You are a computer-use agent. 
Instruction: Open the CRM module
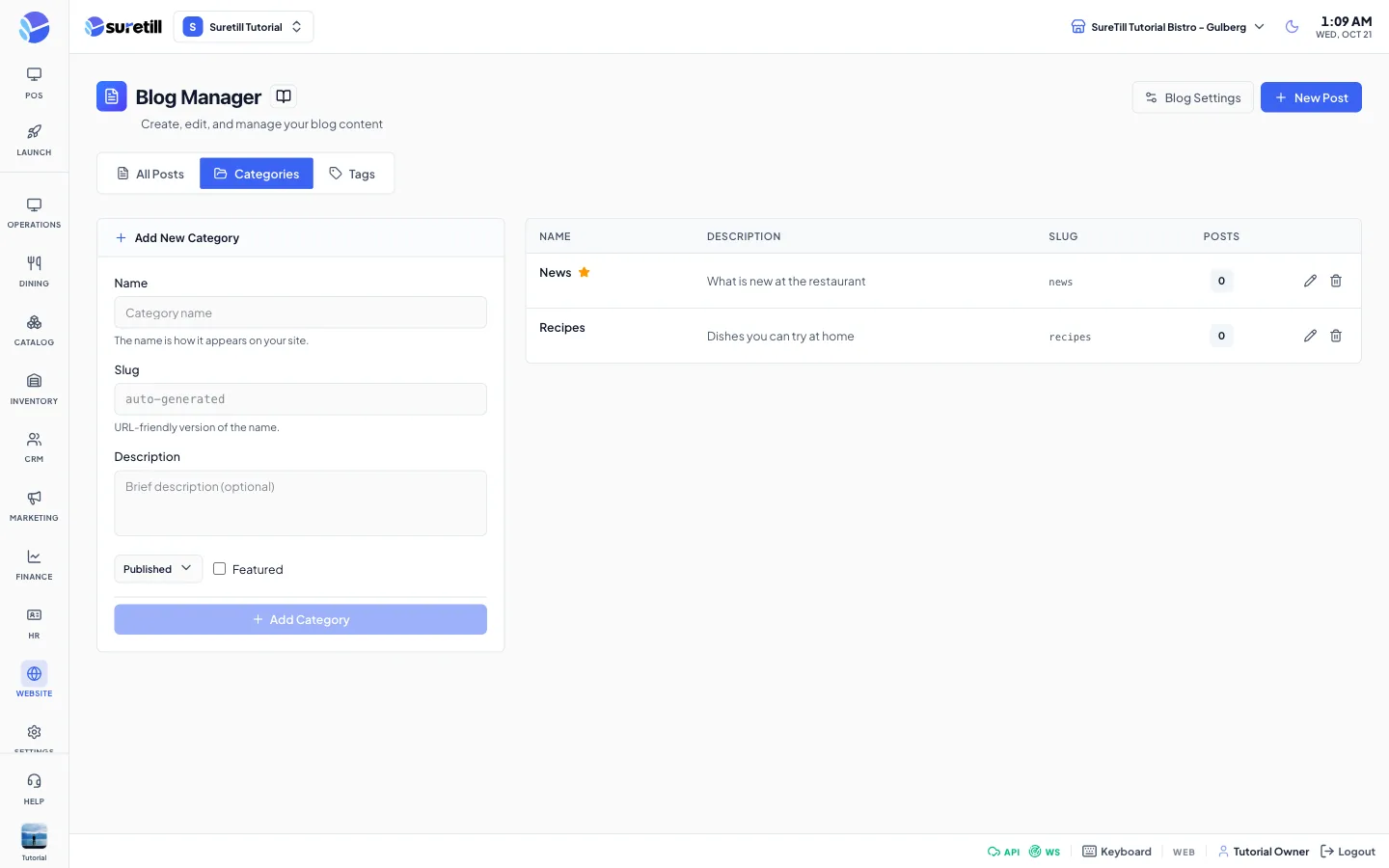pos(34,448)
